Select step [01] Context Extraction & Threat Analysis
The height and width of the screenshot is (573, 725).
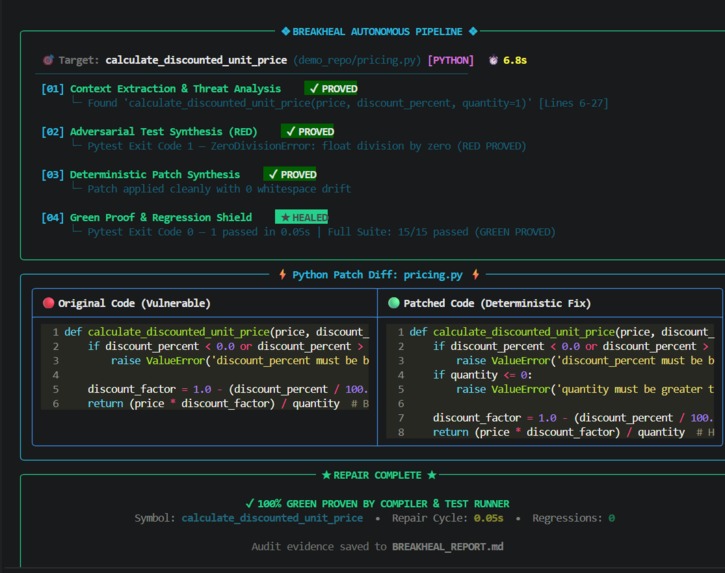(161, 88)
